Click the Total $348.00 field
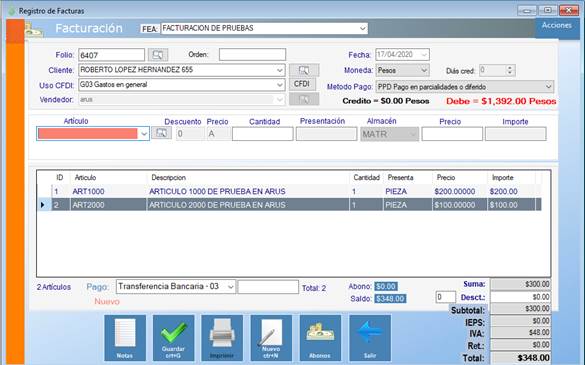Image resolution: width=585 pixels, height=365 pixels. 520,358
